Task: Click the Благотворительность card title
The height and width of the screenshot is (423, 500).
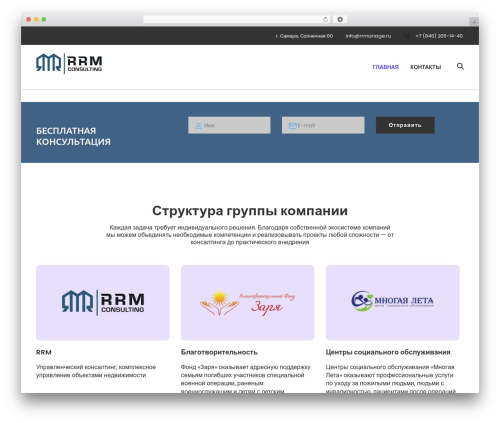Action: pyautogui.click(x=219, y=352)
